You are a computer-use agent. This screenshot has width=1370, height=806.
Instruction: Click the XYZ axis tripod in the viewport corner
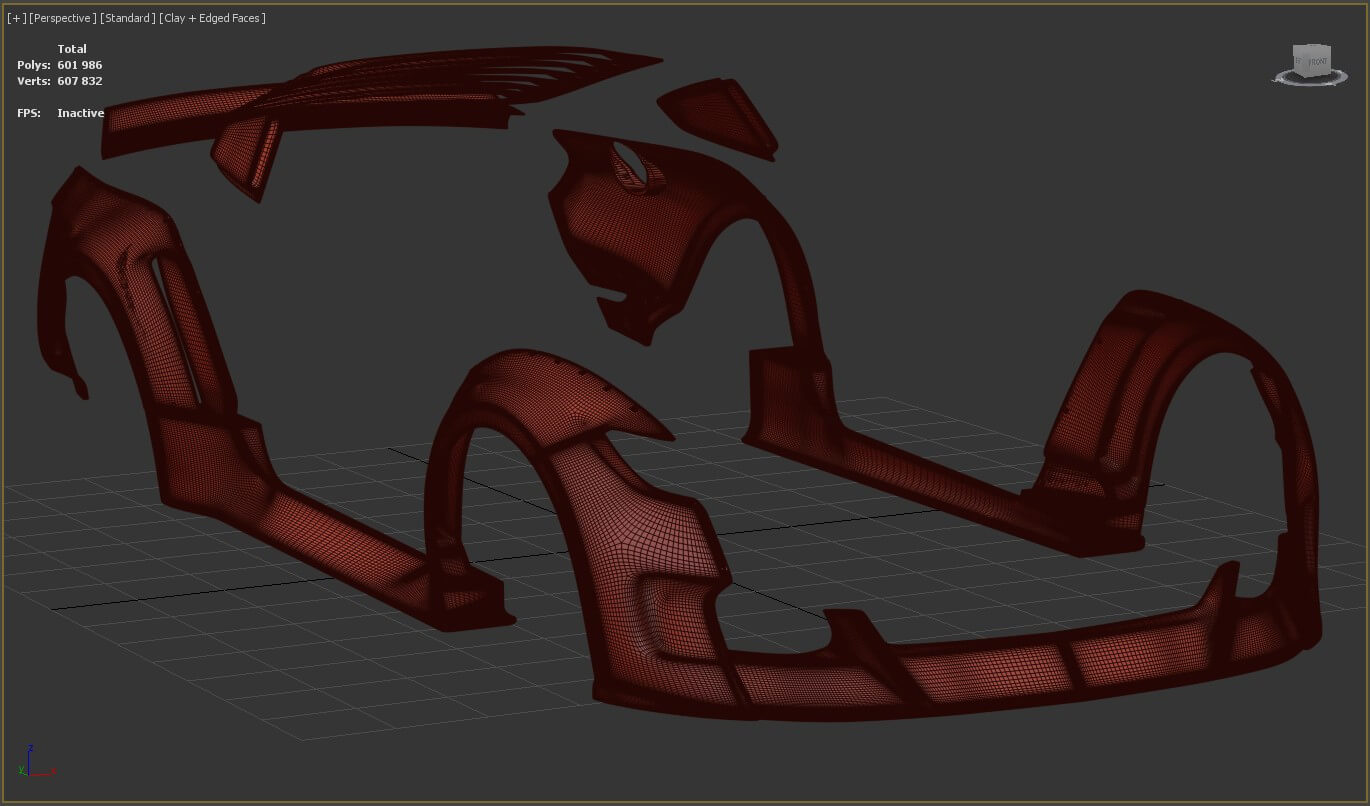[32, 763]
